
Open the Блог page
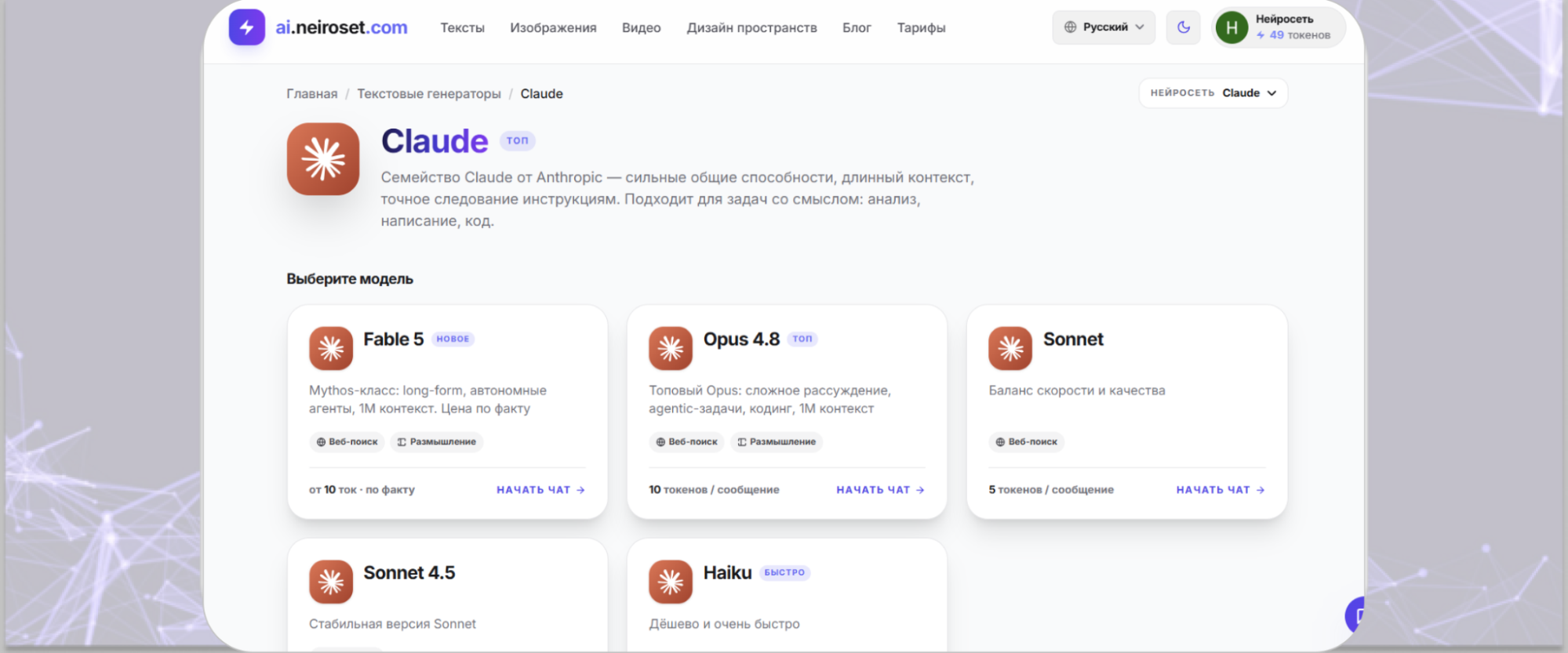[857, 27]
